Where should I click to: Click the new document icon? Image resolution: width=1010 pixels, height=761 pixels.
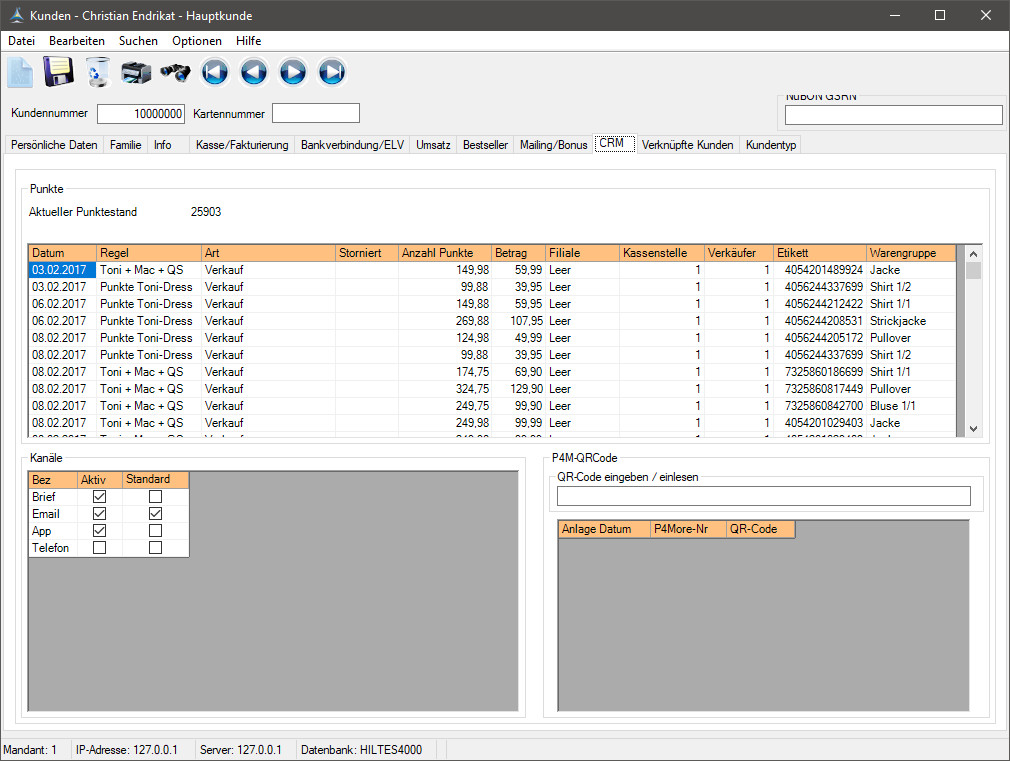coord(21,72)
